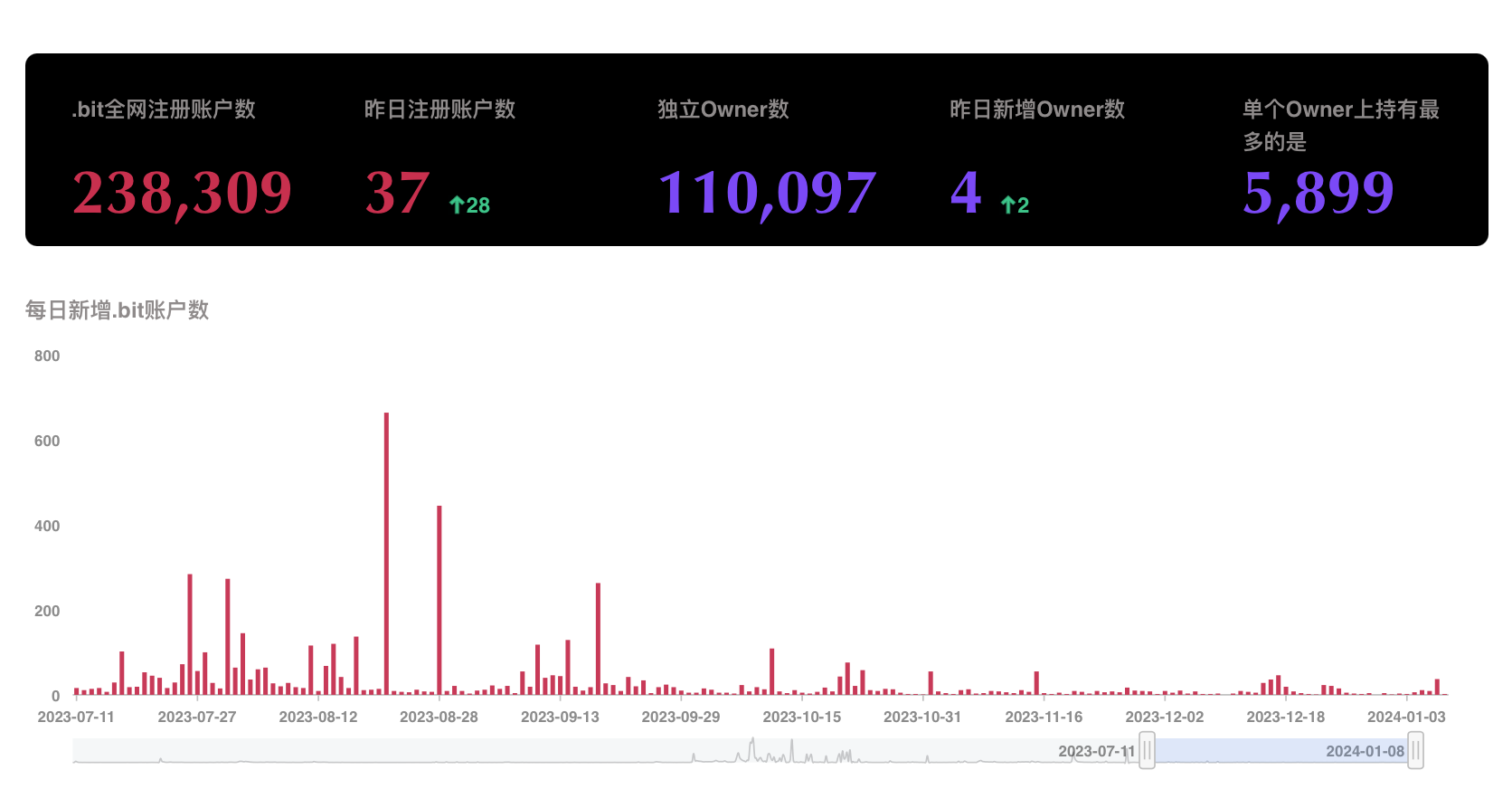Image resolution: width=1512 pixels, height=789 pixels.
Task: Click the tallest bar in the daily chart
Action: [386, 554]
